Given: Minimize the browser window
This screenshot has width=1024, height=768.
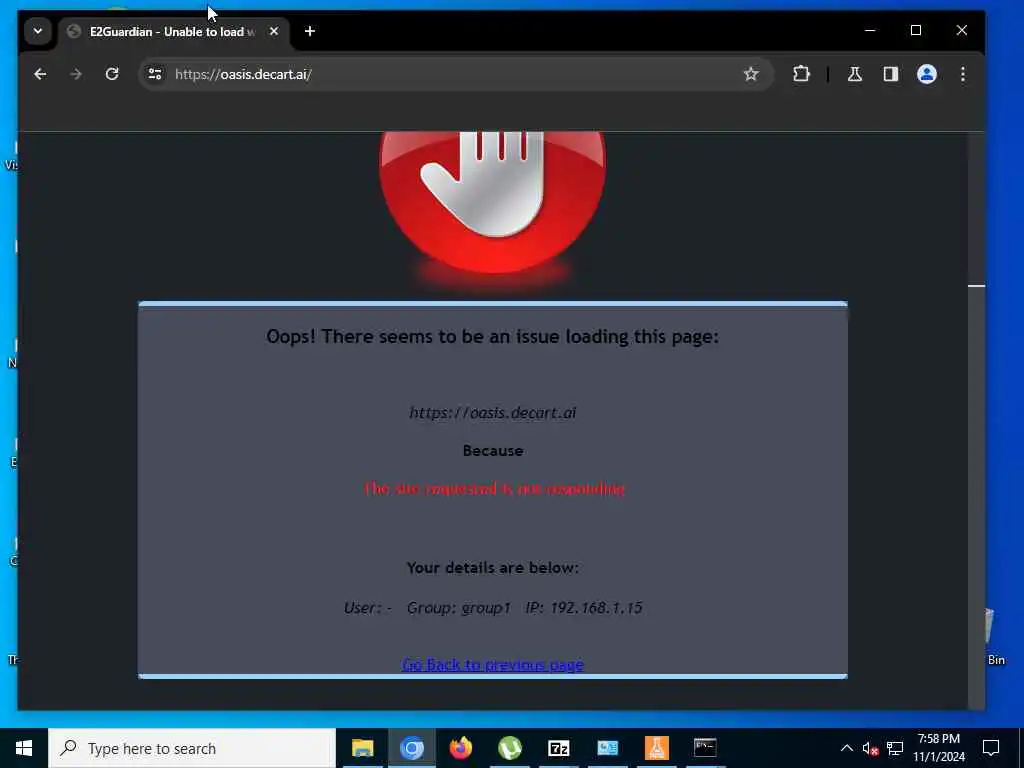Looking at the screenshot, I should coord(870,31).
